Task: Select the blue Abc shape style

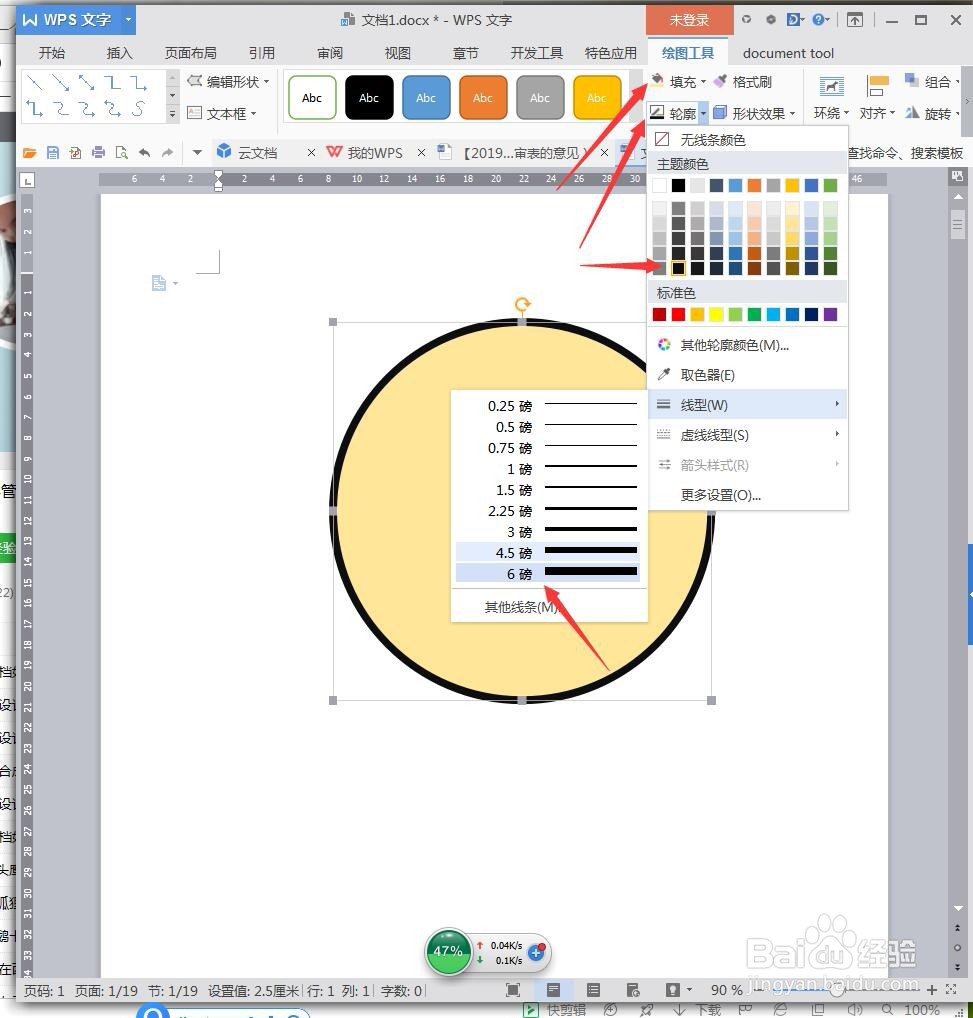Action: click(x=426, y=97)
